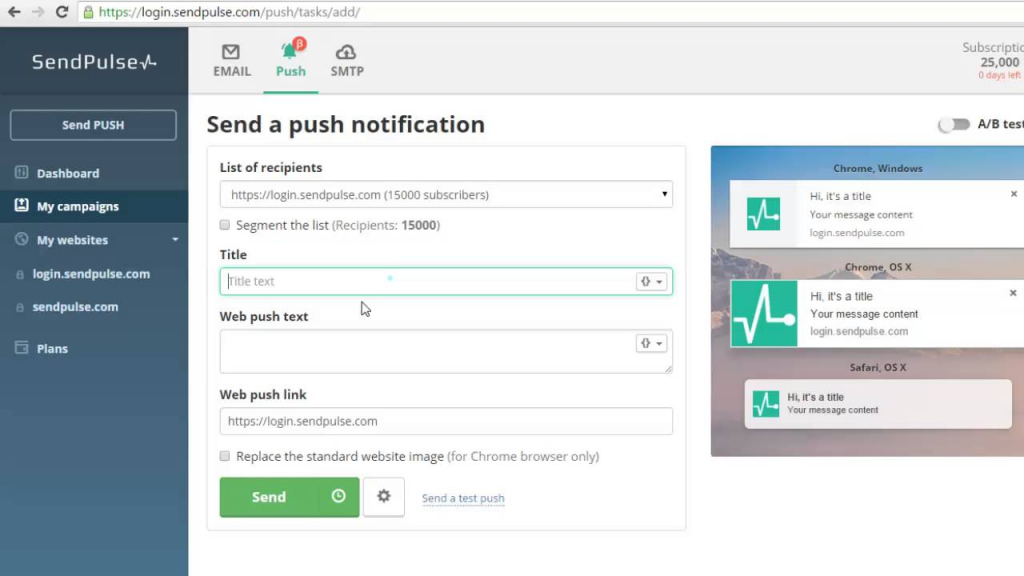Viewport: 1024px width, 576px height.
Task: Enable the A/B test toggle
Action: [x=954, y=124]
